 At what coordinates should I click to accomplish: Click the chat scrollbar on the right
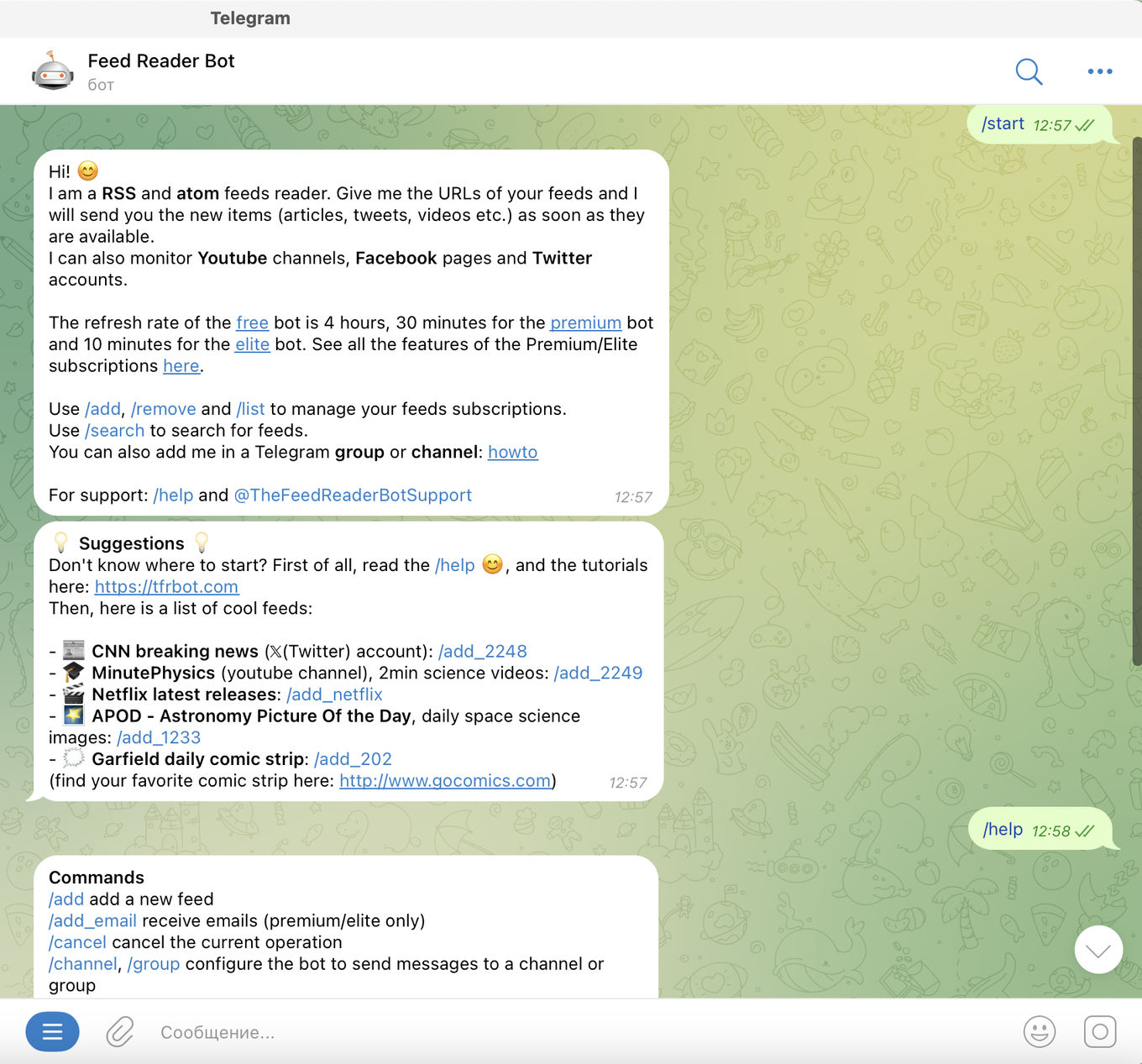1137,403
